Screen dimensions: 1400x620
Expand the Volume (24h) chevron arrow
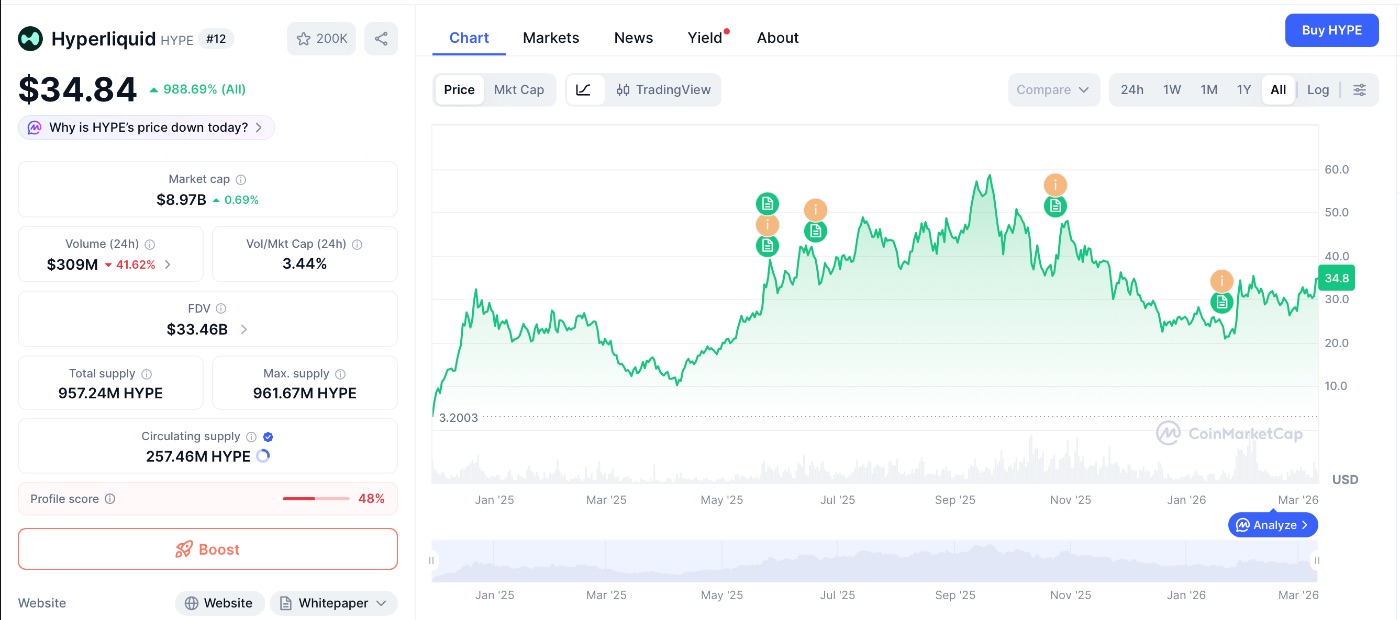(167, 265)
